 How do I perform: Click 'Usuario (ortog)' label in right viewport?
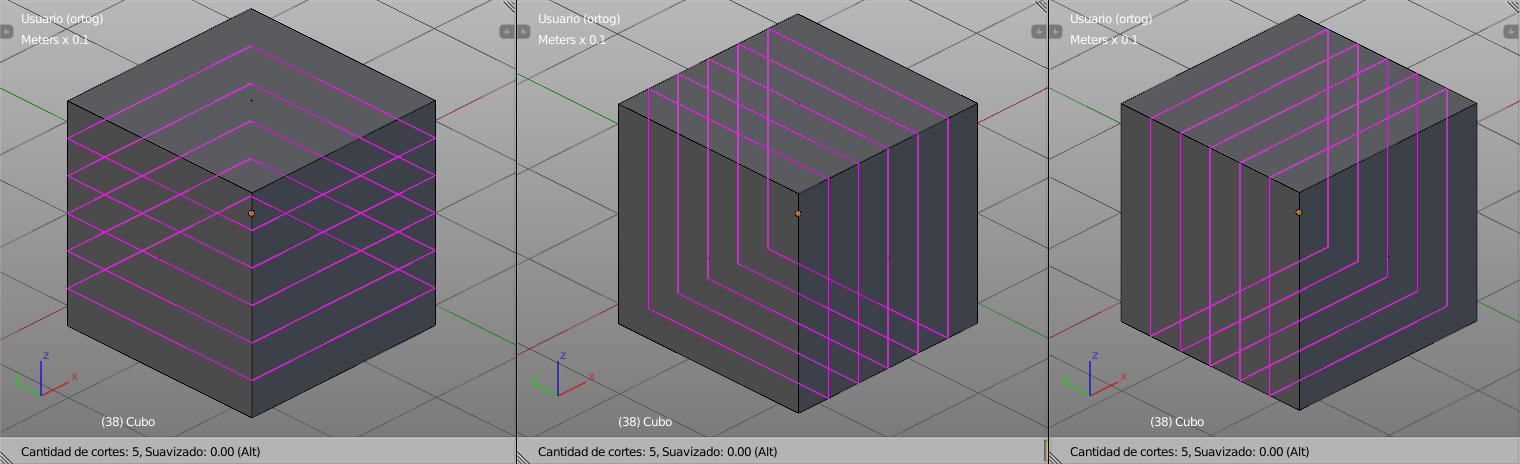[1111, 19]
